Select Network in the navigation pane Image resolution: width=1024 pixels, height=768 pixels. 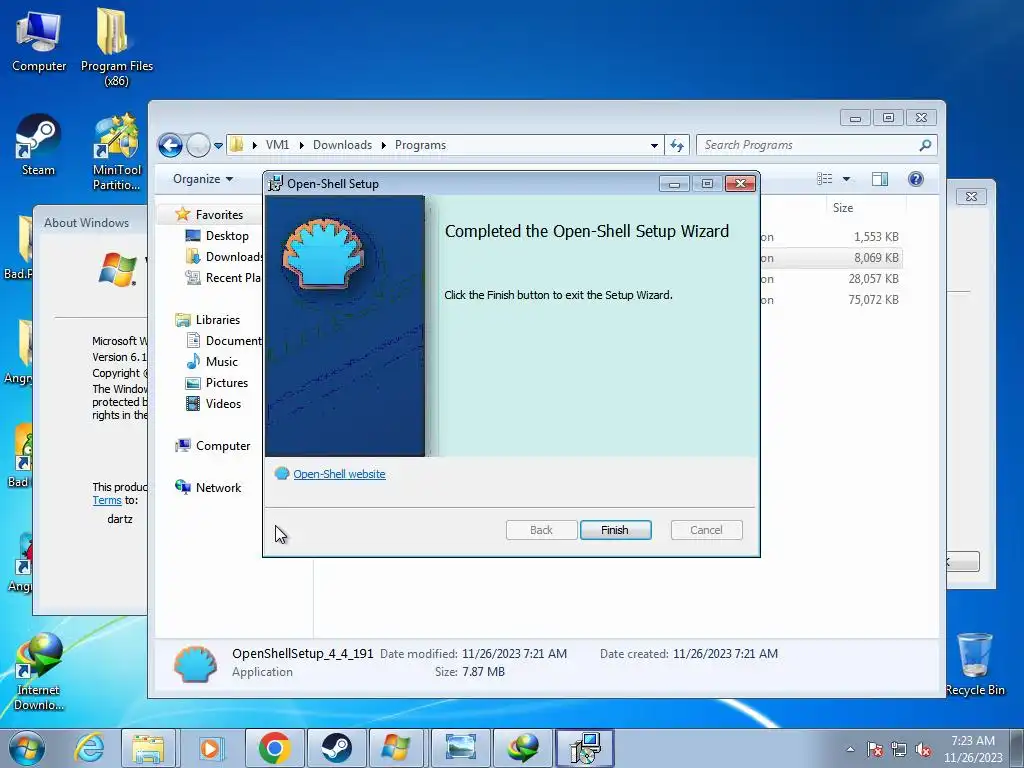click(218, 488)
